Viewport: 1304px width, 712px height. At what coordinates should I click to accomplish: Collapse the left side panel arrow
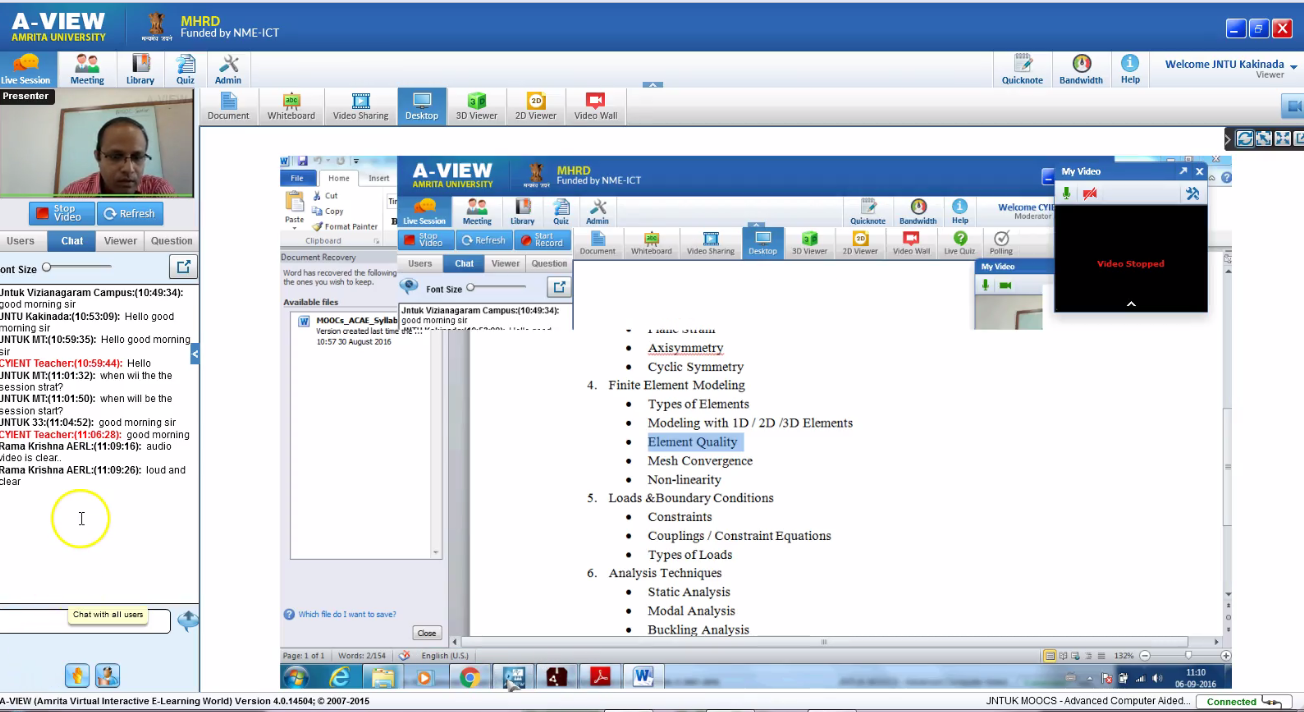coord(195,353)
